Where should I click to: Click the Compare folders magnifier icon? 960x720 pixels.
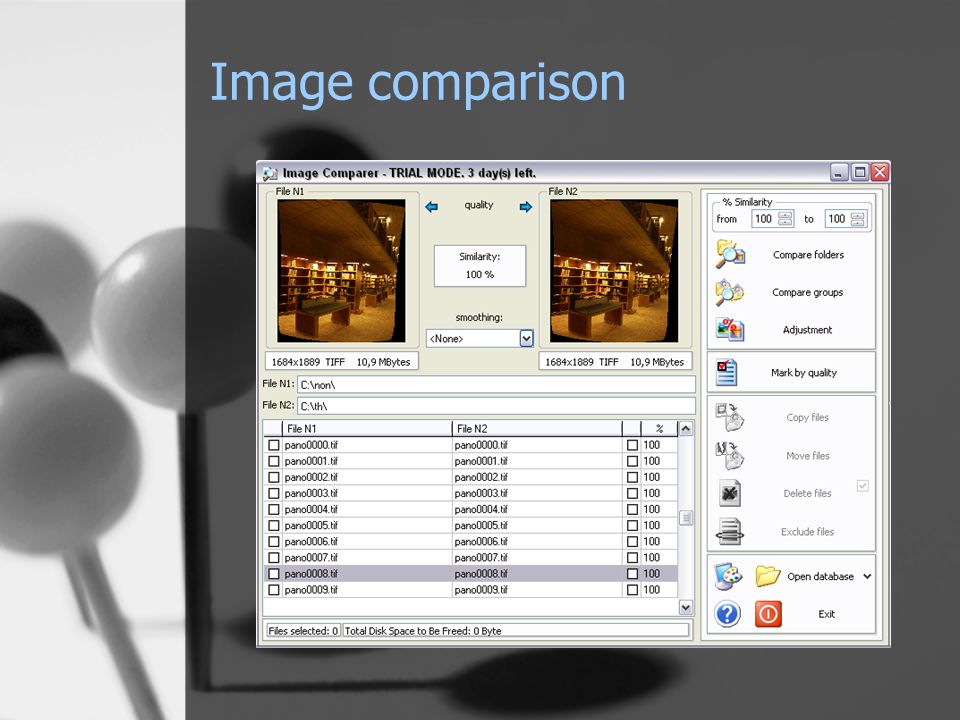730,254
